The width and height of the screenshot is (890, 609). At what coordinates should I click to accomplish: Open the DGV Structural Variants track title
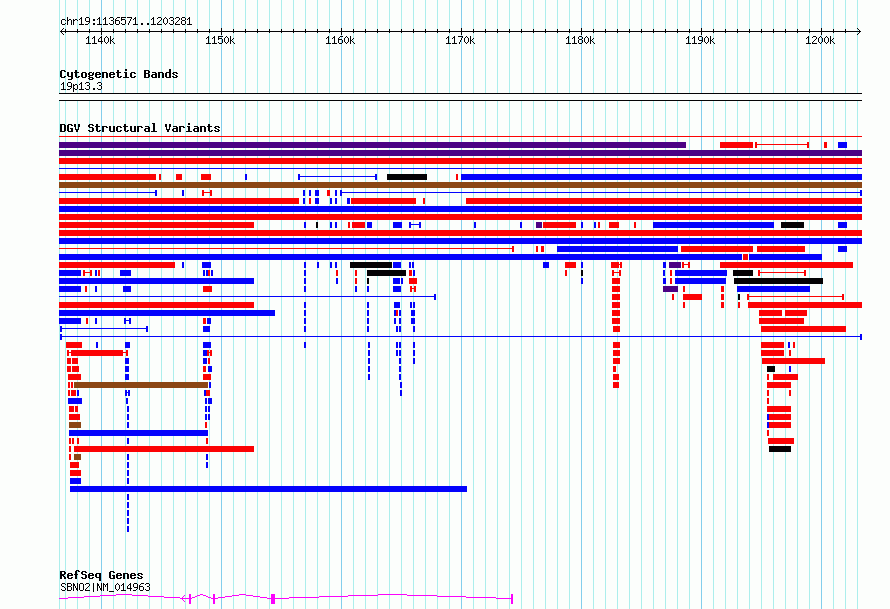[140, 128]
